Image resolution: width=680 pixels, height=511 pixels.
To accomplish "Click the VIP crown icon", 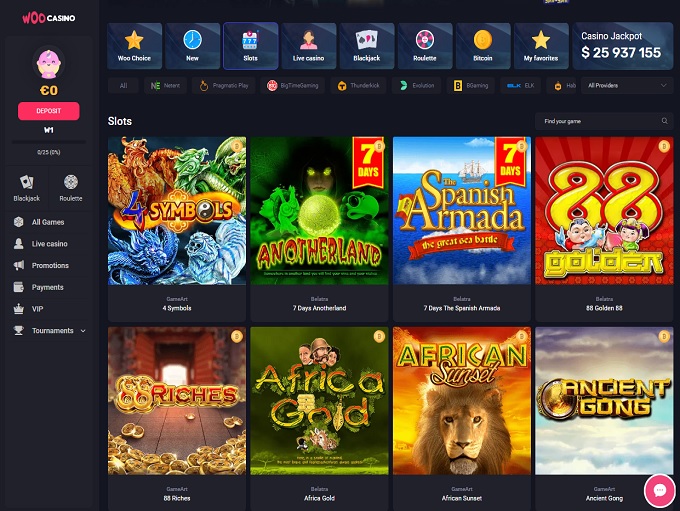I will click(x=19, y=309).
